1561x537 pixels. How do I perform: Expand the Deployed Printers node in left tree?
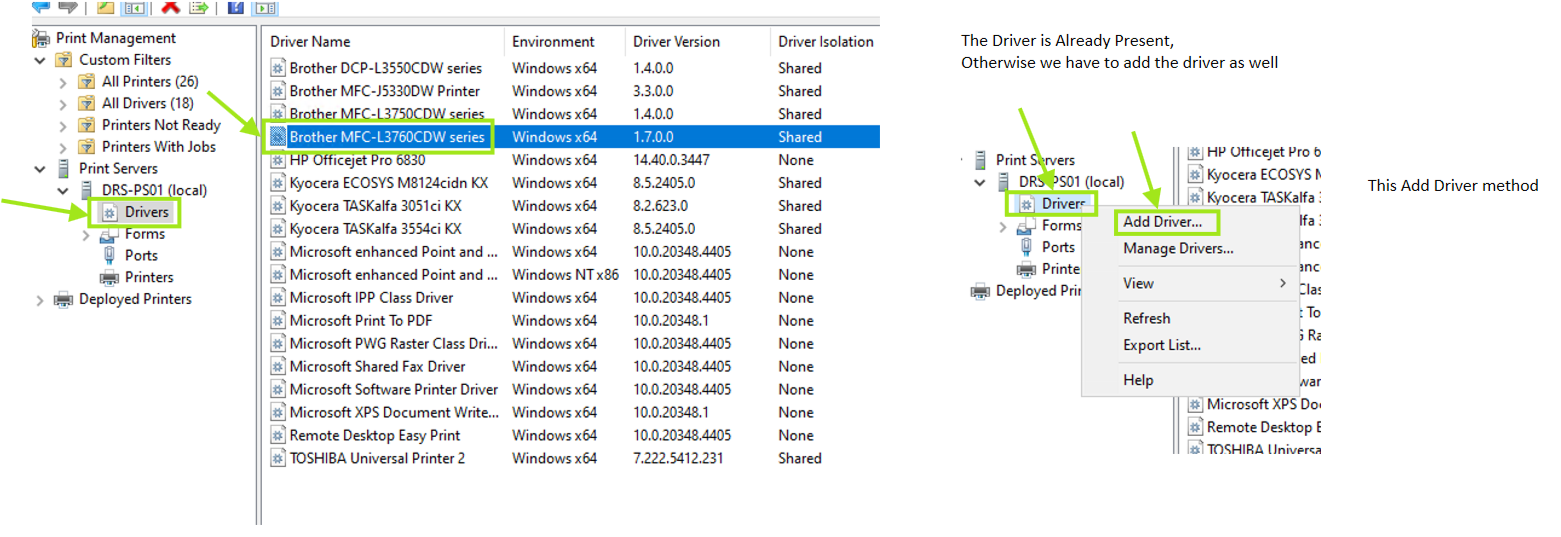click(40, 299)
